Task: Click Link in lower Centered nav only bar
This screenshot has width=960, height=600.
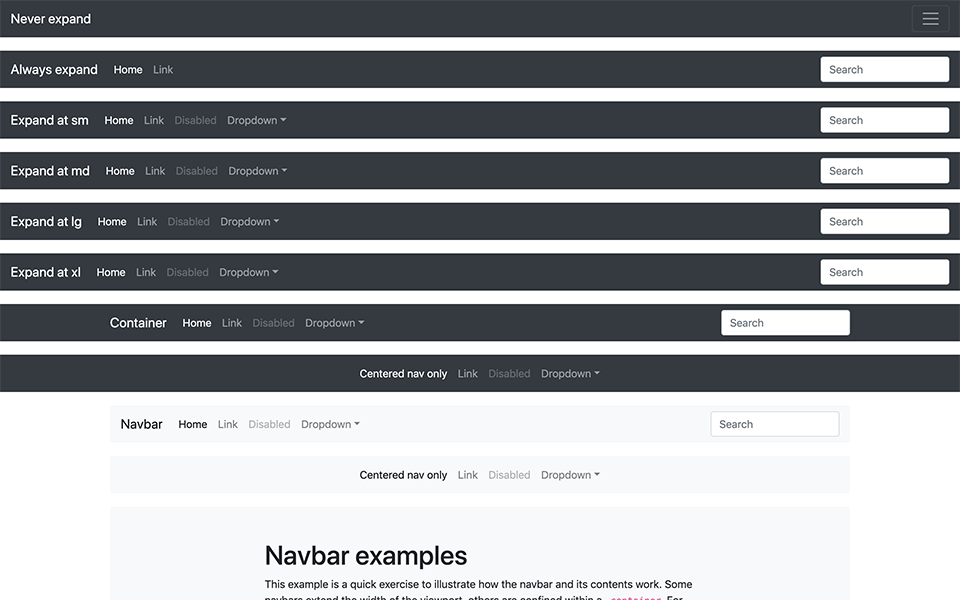Action: (467, 474)
